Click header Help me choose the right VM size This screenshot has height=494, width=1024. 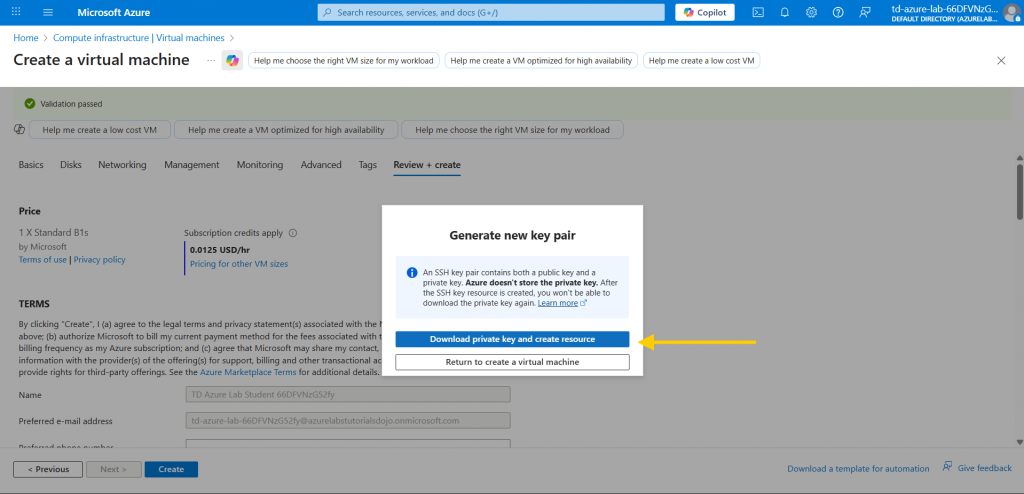[344, 61]
